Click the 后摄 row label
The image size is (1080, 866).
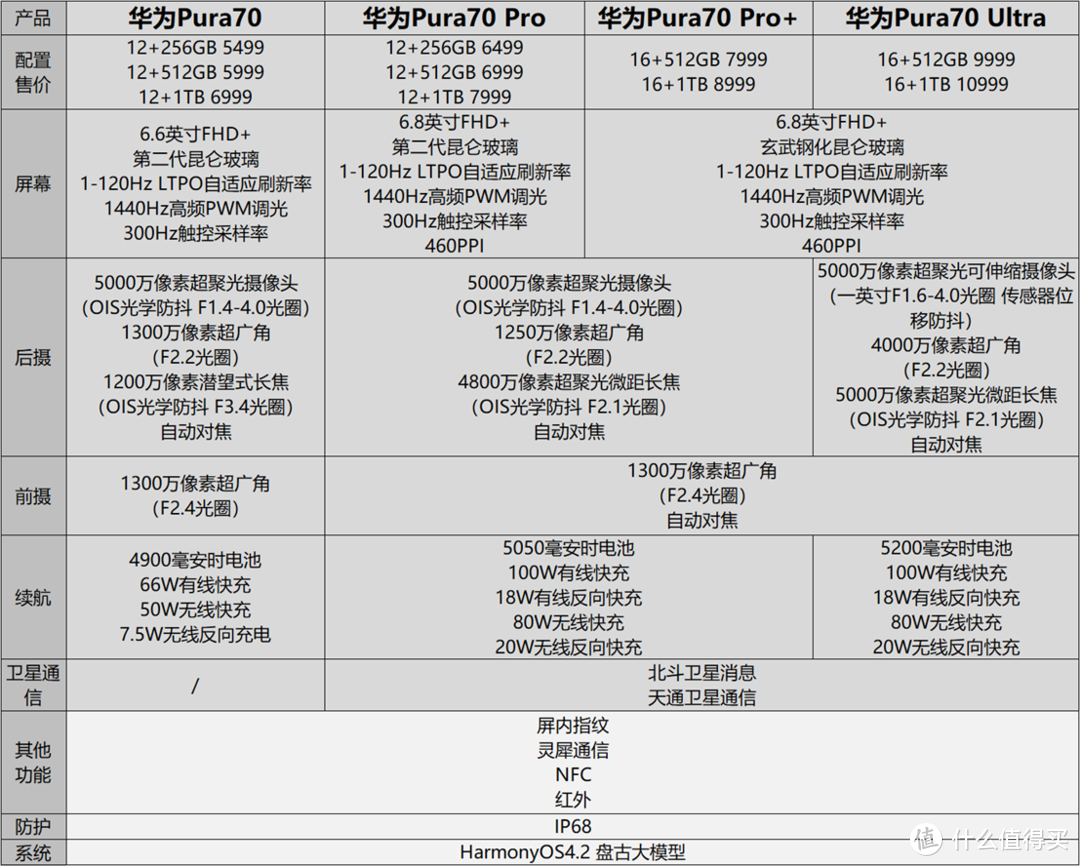[x=33, y=357]
